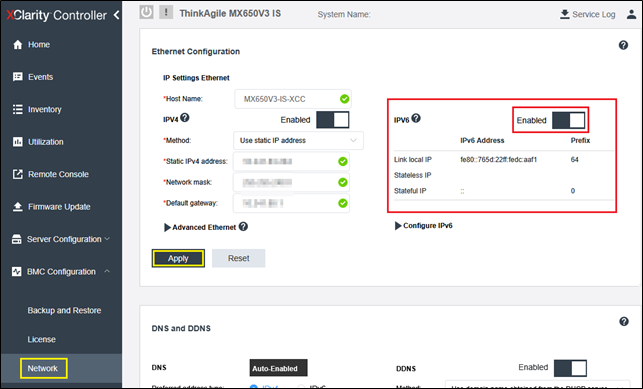Select the Network submenu item
This screenshot has height=389, width=643.
pos(43,368)
